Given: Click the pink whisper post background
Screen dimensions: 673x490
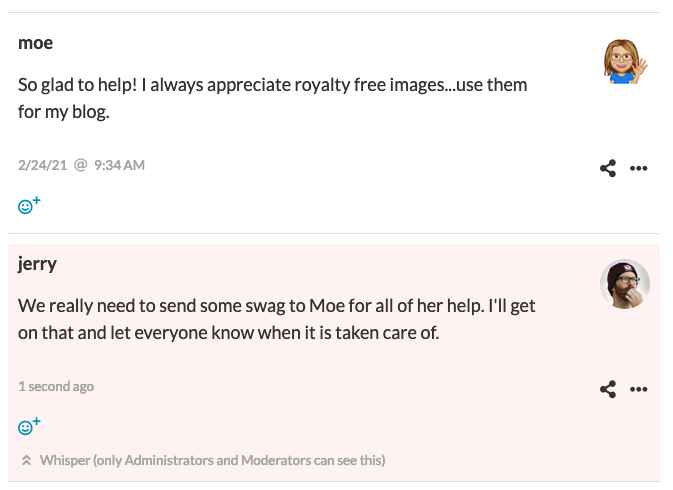Looking at the screenshot, I should 334,363.
